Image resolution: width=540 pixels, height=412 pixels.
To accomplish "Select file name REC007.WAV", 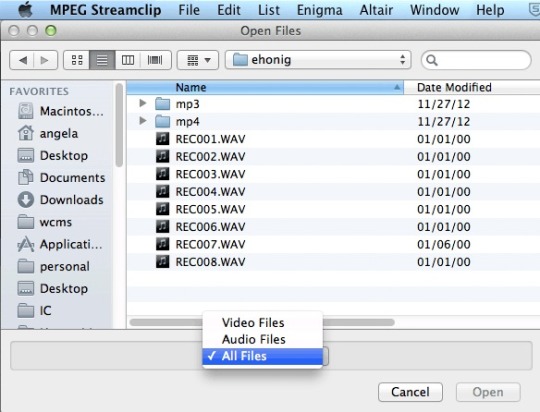I will click(x=210, y=244).
